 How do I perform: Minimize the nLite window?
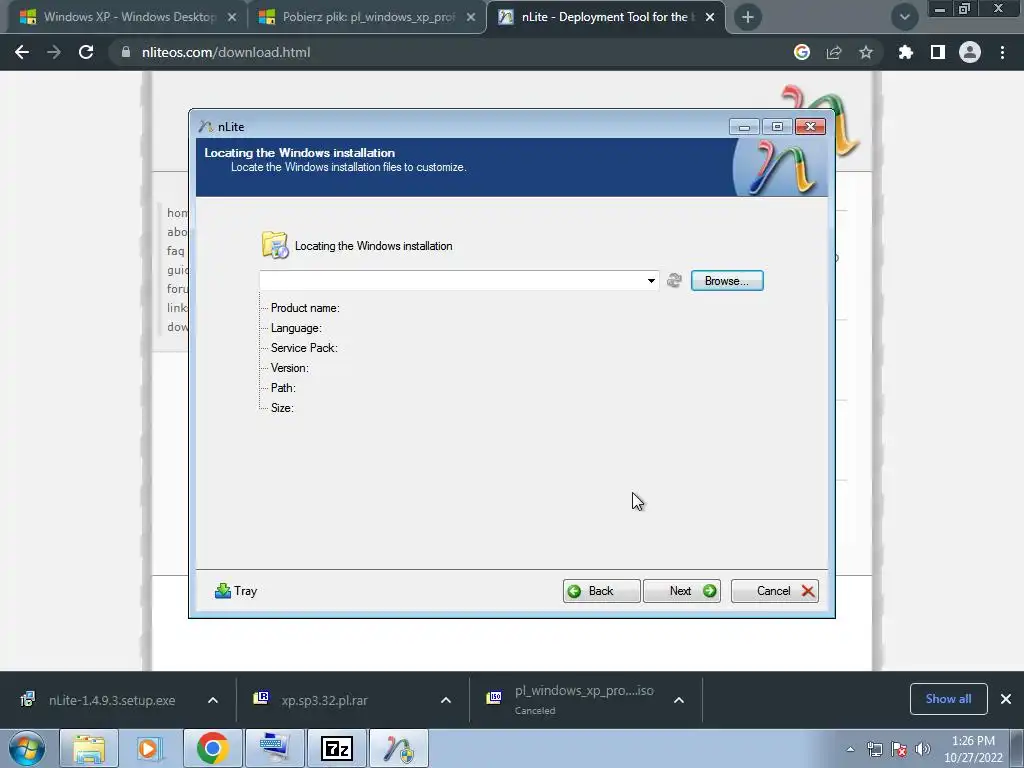tap(744, 127)
